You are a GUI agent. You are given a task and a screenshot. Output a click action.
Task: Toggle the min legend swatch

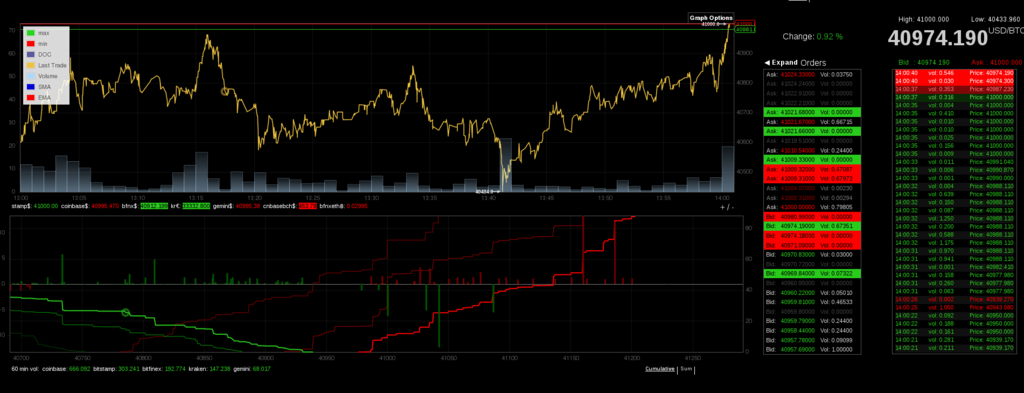[30, 43]
